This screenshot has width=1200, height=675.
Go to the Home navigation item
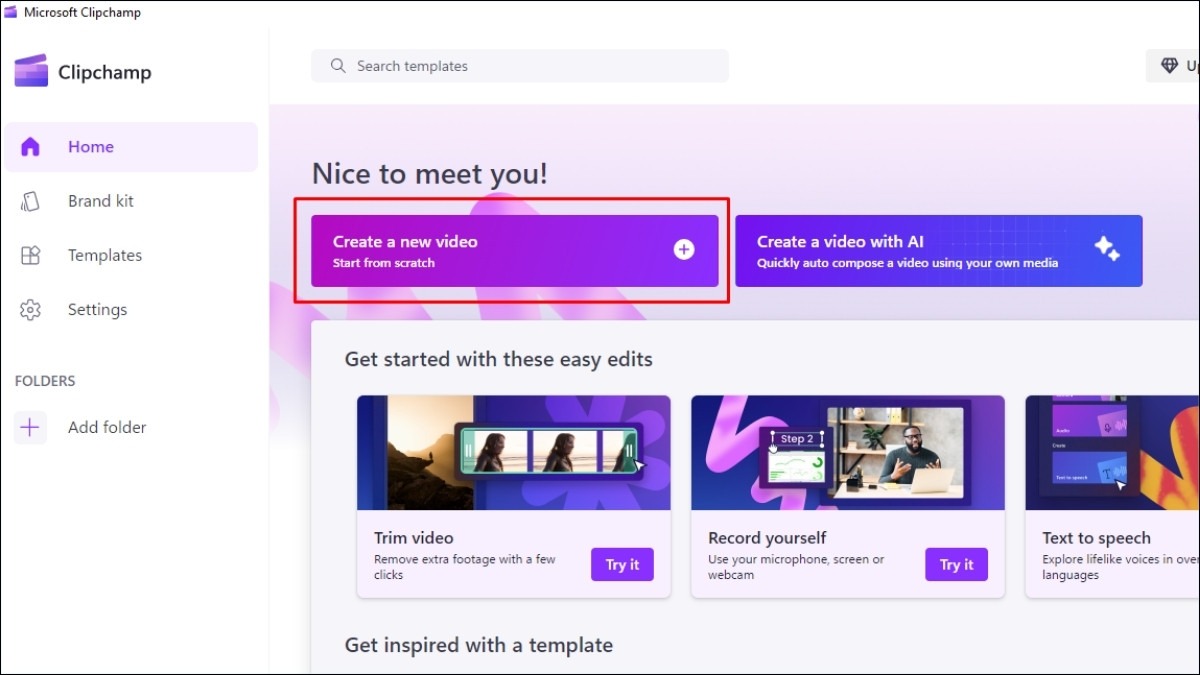[130, 147]
